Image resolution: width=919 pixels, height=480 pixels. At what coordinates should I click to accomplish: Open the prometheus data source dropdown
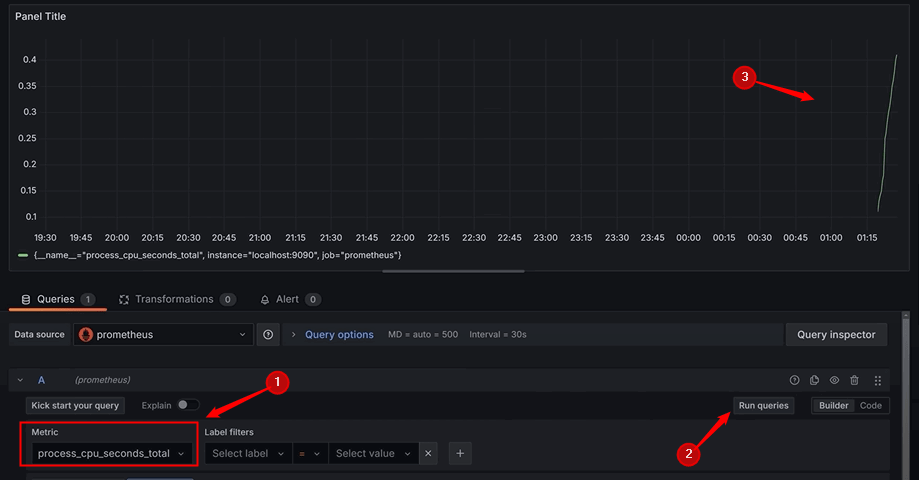[x=162, y=335]
